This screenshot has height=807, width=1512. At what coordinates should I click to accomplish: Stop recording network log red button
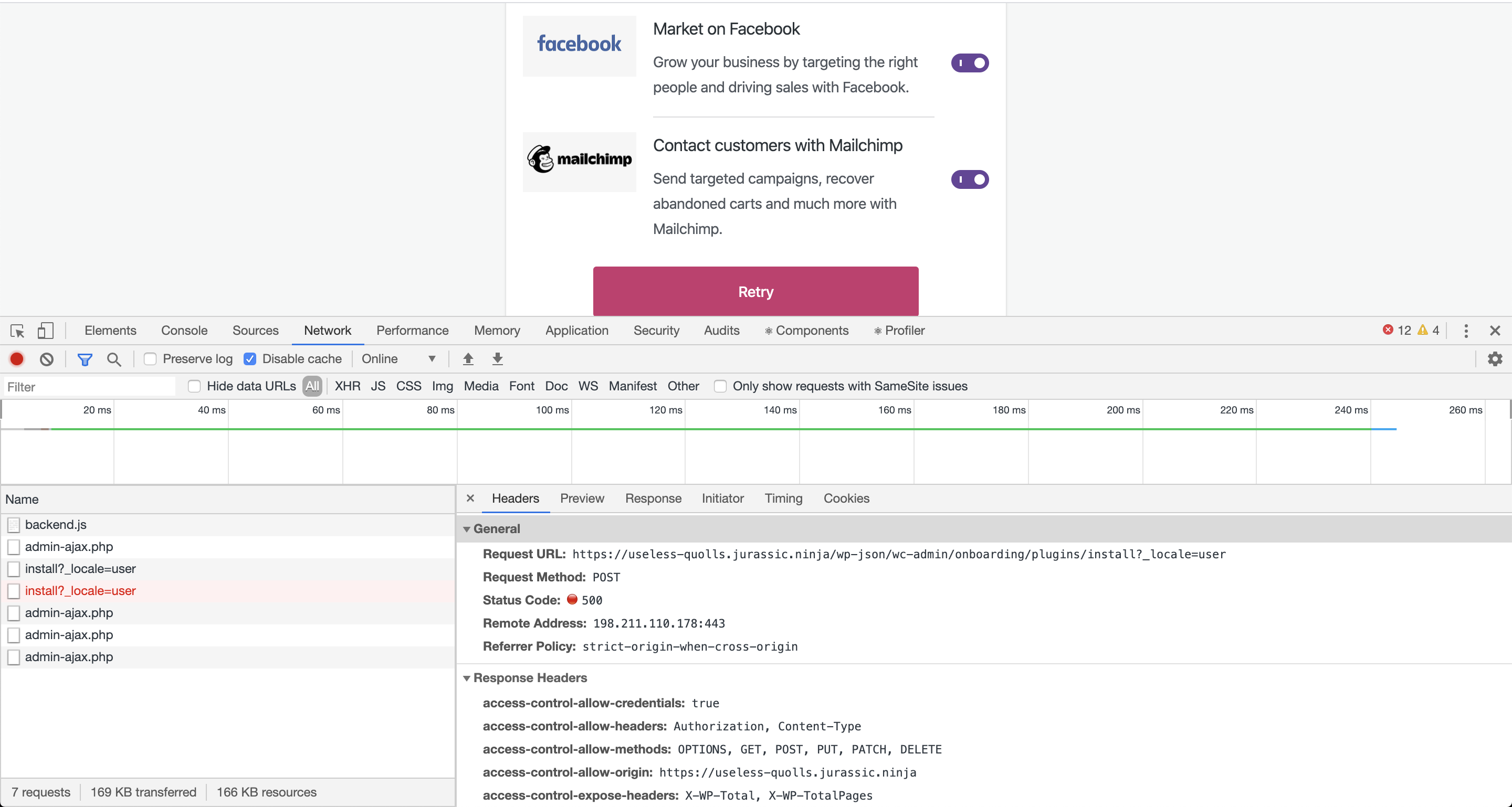[17, 359]
